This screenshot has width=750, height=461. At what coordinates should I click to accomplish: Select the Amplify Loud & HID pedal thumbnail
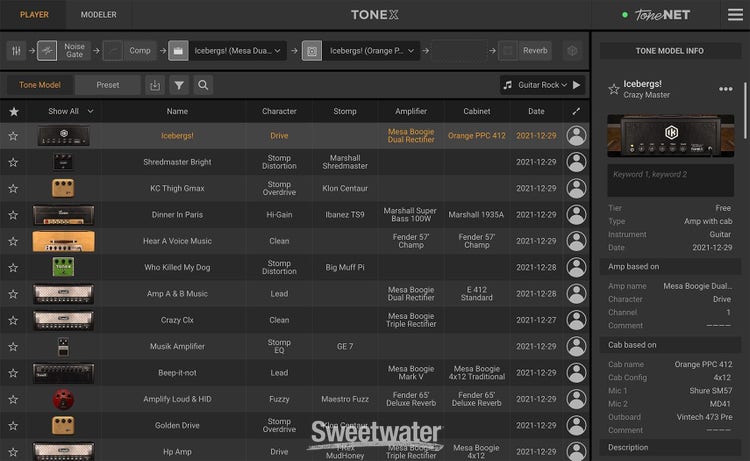63,399
